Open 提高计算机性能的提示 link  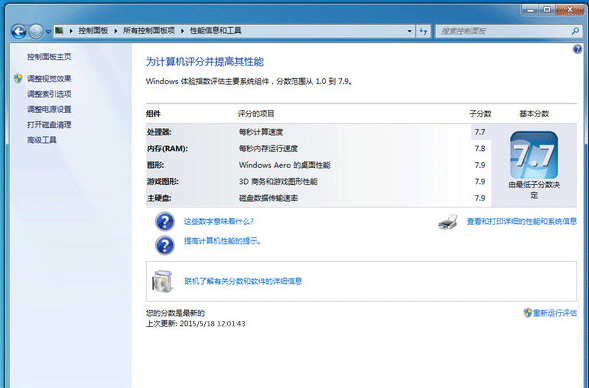click(x=222, y=241)
